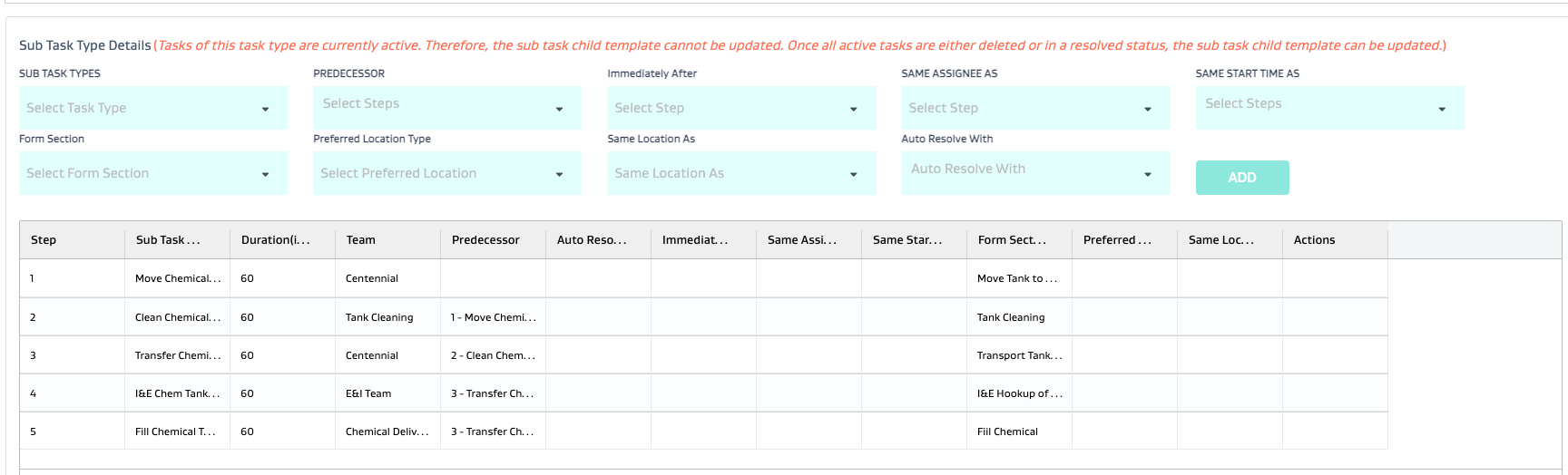Expand the Auto Resolve With dropdown

1034,173
